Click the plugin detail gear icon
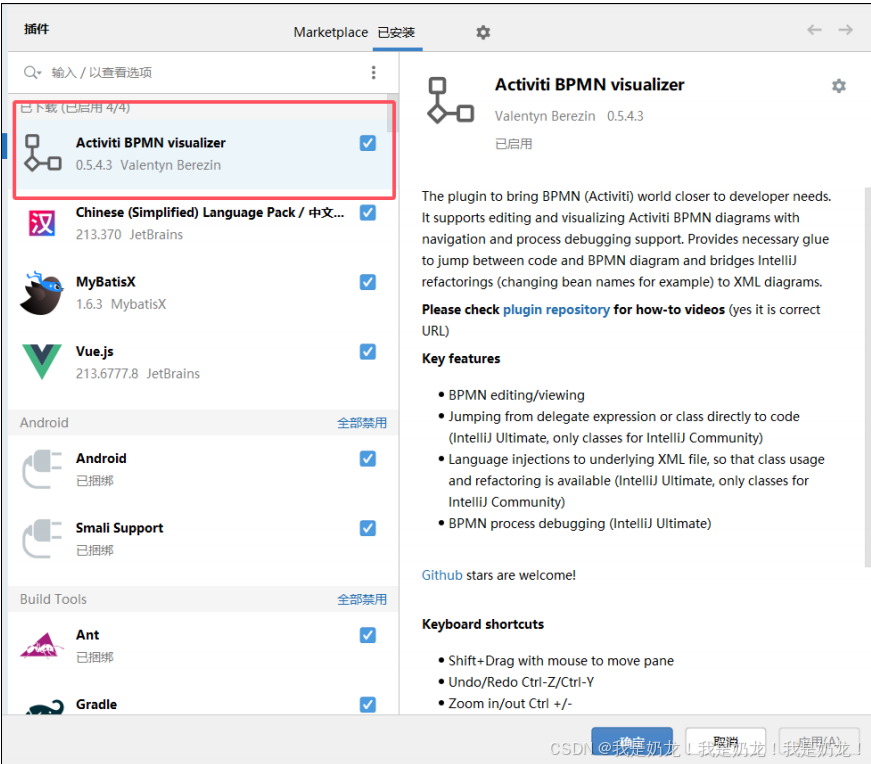This screenshot has width=871, height=764. [839, 86]
